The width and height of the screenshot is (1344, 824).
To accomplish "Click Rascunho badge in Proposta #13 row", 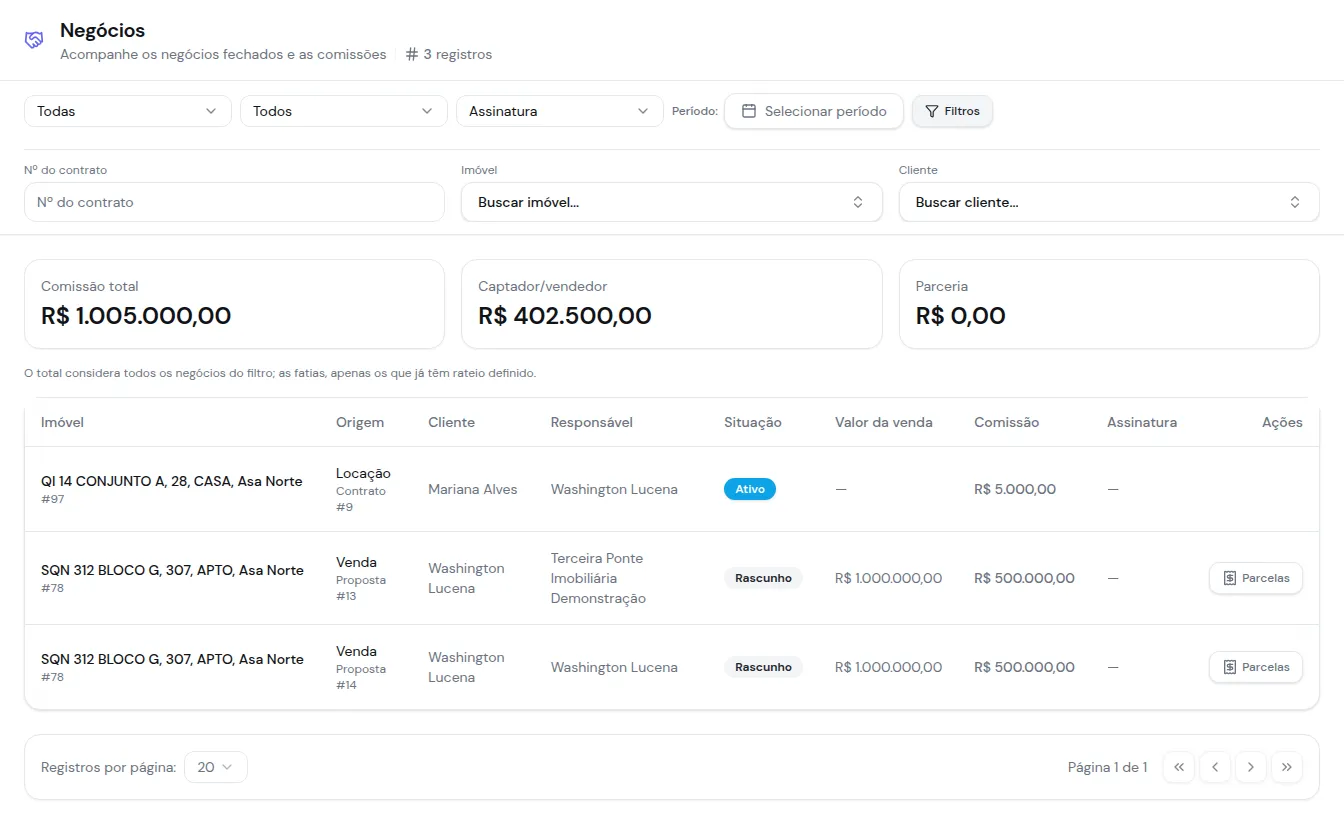I will coord(763,578).
